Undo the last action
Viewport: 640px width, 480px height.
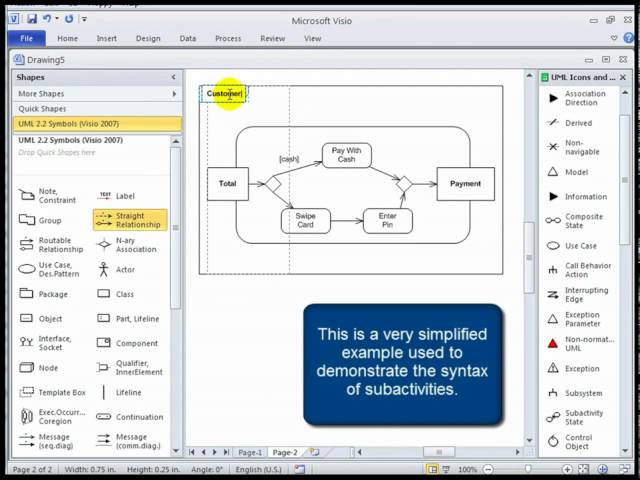click(x=47, y=18)
